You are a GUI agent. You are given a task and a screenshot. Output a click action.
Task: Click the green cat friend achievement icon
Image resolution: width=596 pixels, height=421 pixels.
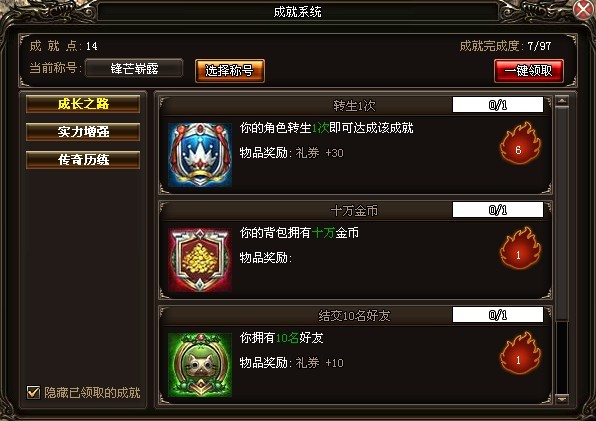point(200,365)
